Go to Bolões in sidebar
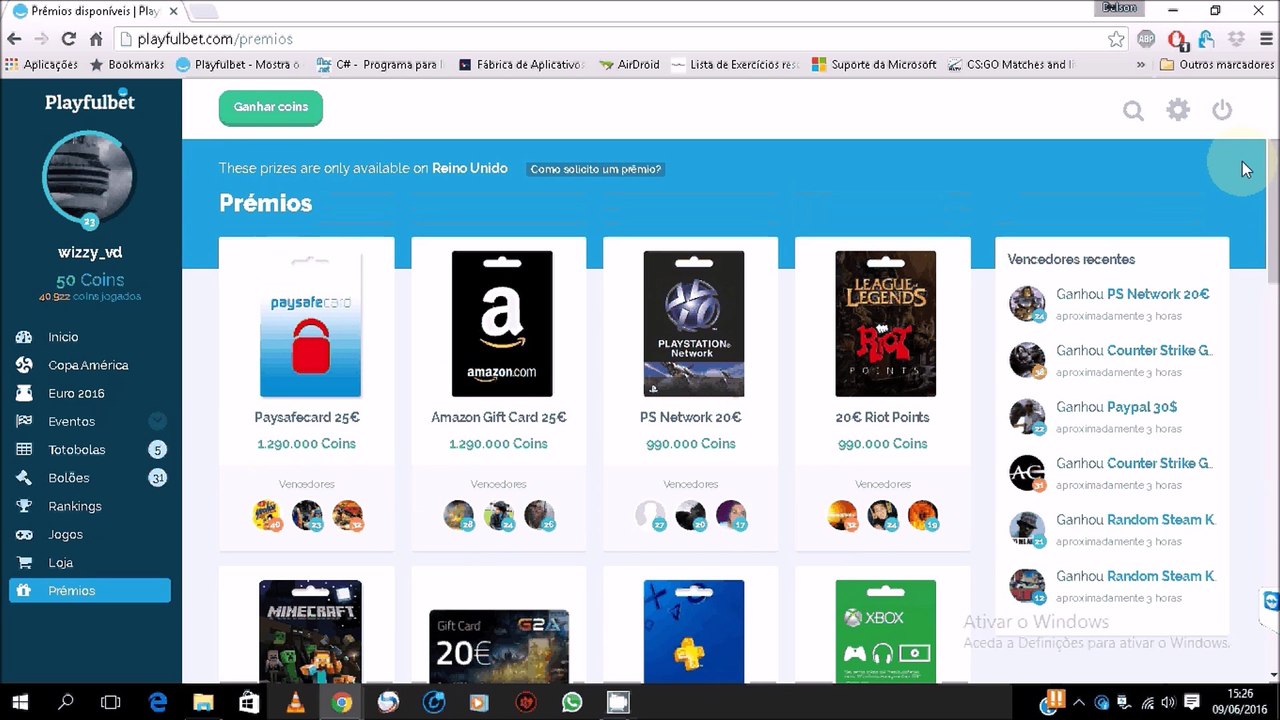The width and height of the screenshot is (1280, 720). [x=69, y=478]
